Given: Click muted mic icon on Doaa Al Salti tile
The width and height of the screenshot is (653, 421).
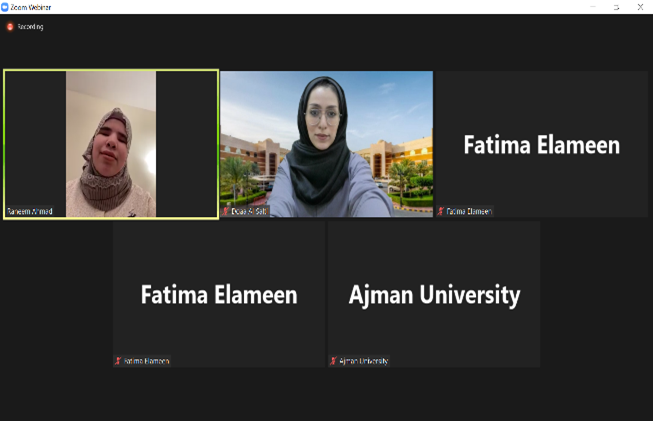Looking at the screenshot, I should (226, 211).
